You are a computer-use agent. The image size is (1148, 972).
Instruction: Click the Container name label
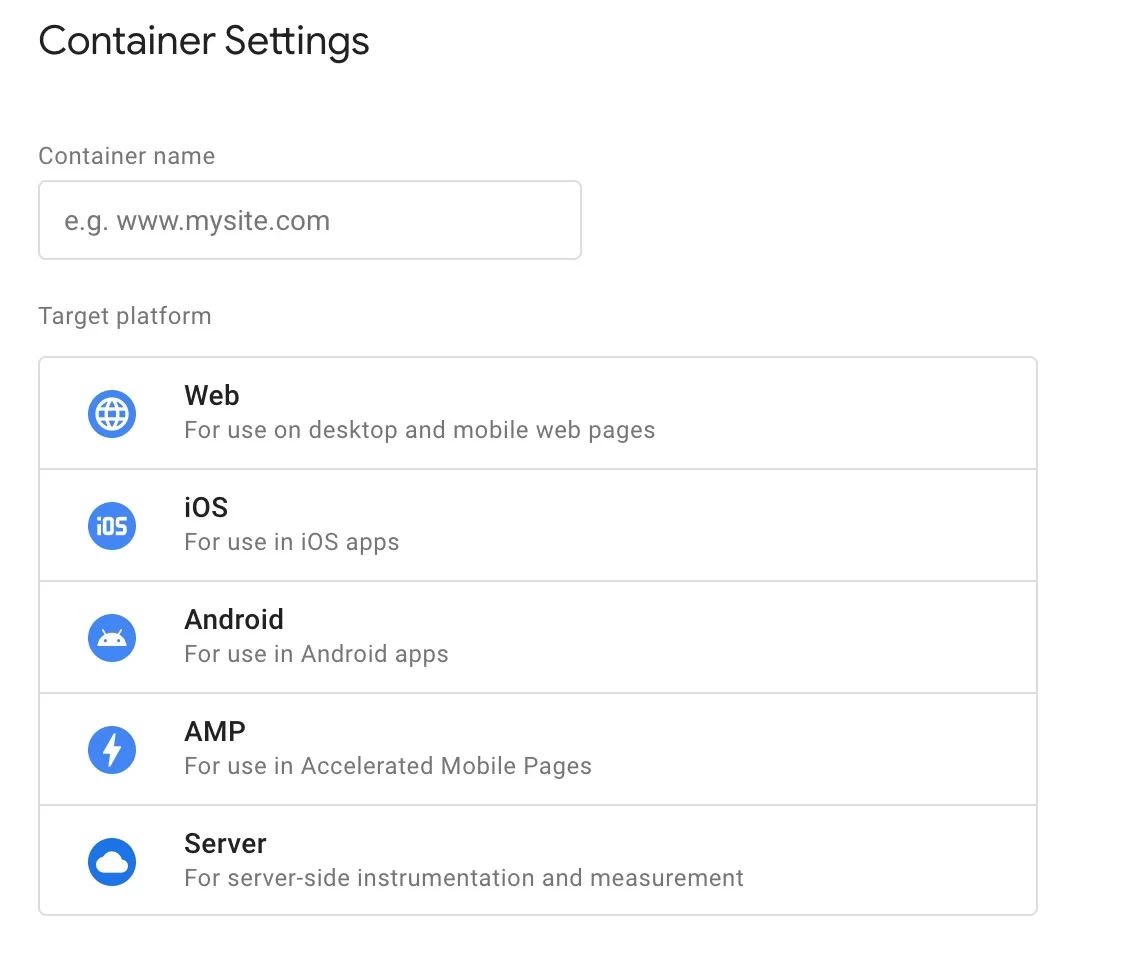[x=127, y=156]
